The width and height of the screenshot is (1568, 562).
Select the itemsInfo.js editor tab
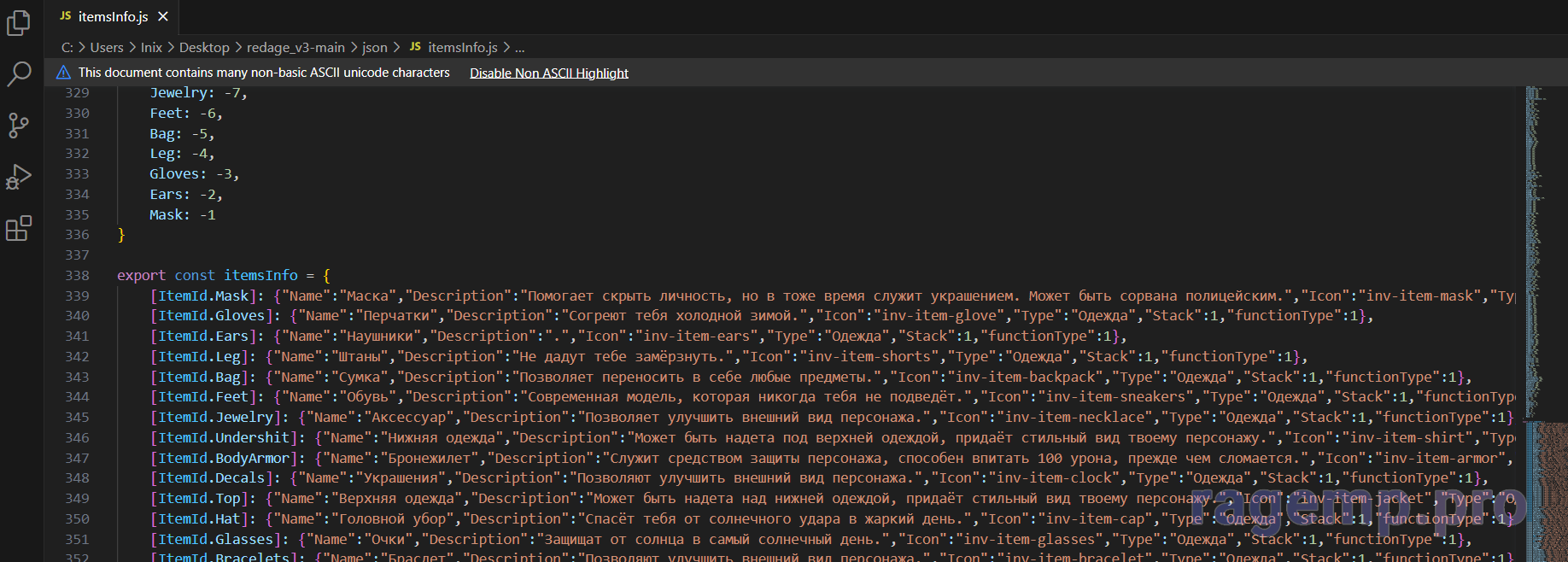pyautogui.click(x=112, y=16)
